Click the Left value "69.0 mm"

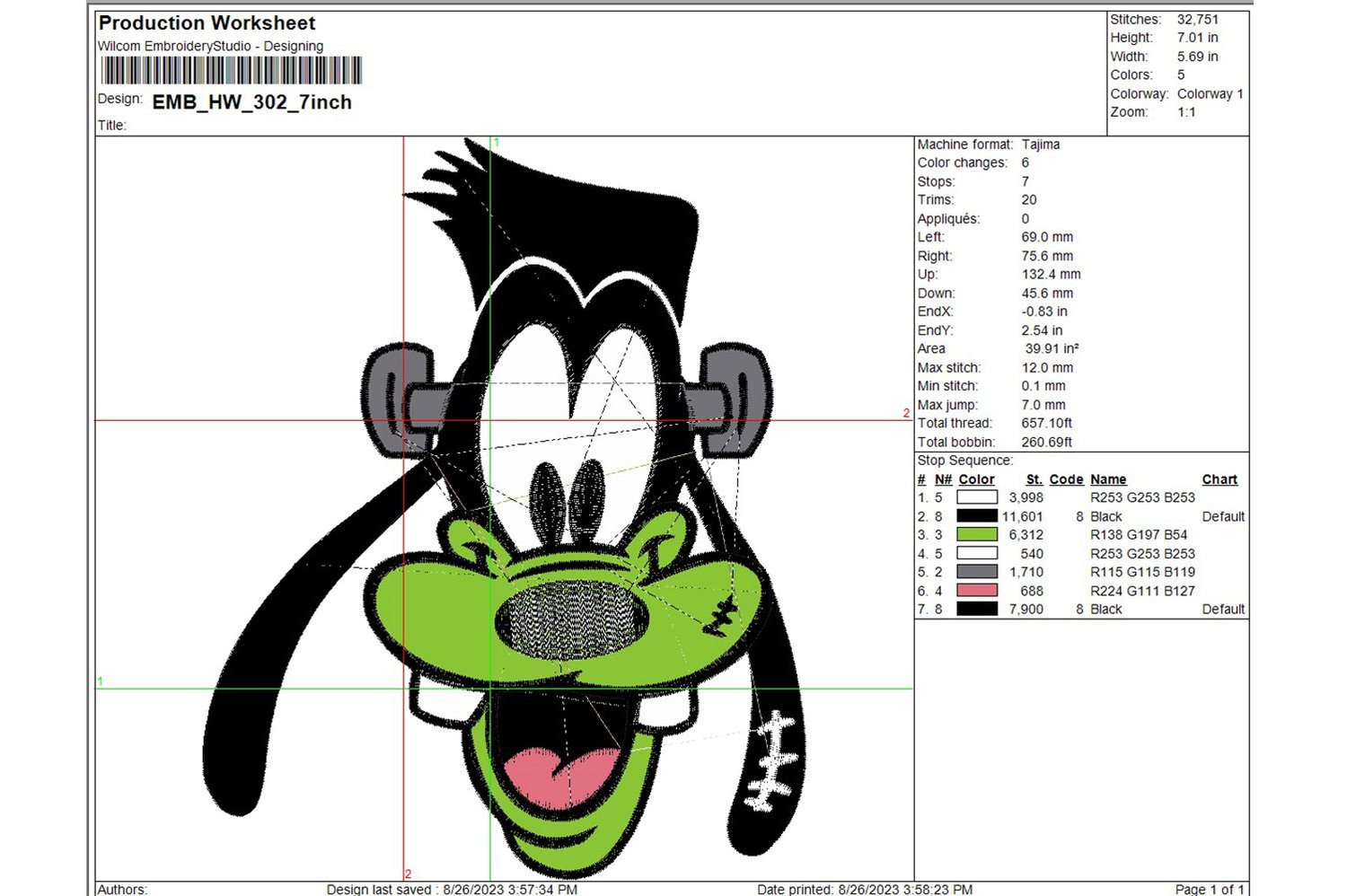pos(1048,237)
